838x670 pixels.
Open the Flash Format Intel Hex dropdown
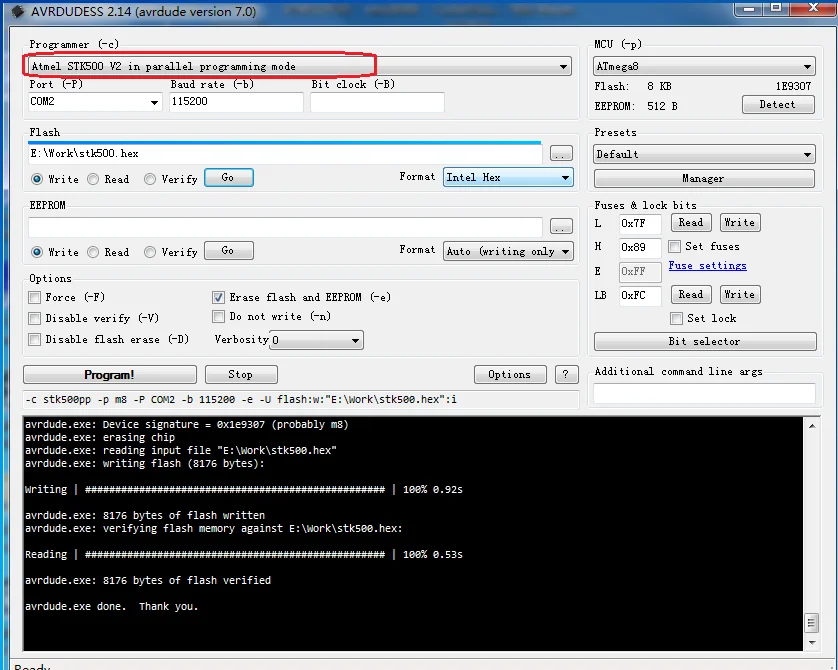point(508,177)
